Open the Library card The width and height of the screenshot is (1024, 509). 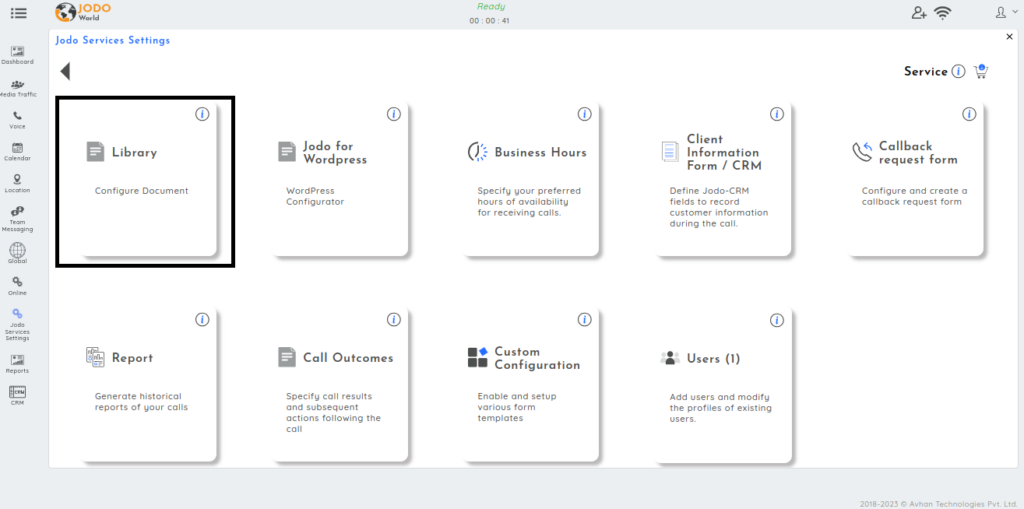coord(148,179)
